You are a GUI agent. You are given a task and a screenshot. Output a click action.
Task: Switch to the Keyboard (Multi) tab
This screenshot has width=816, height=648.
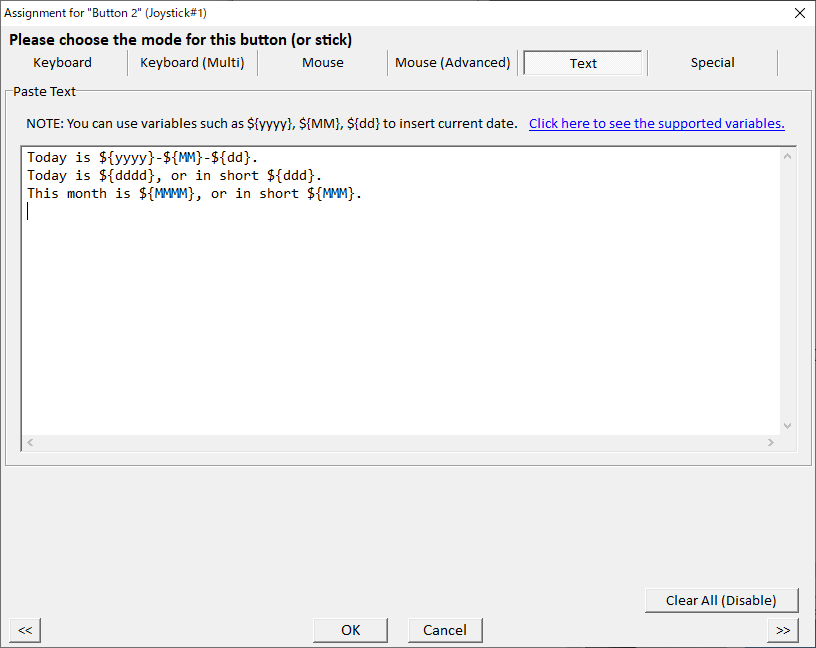pos(192,62)
